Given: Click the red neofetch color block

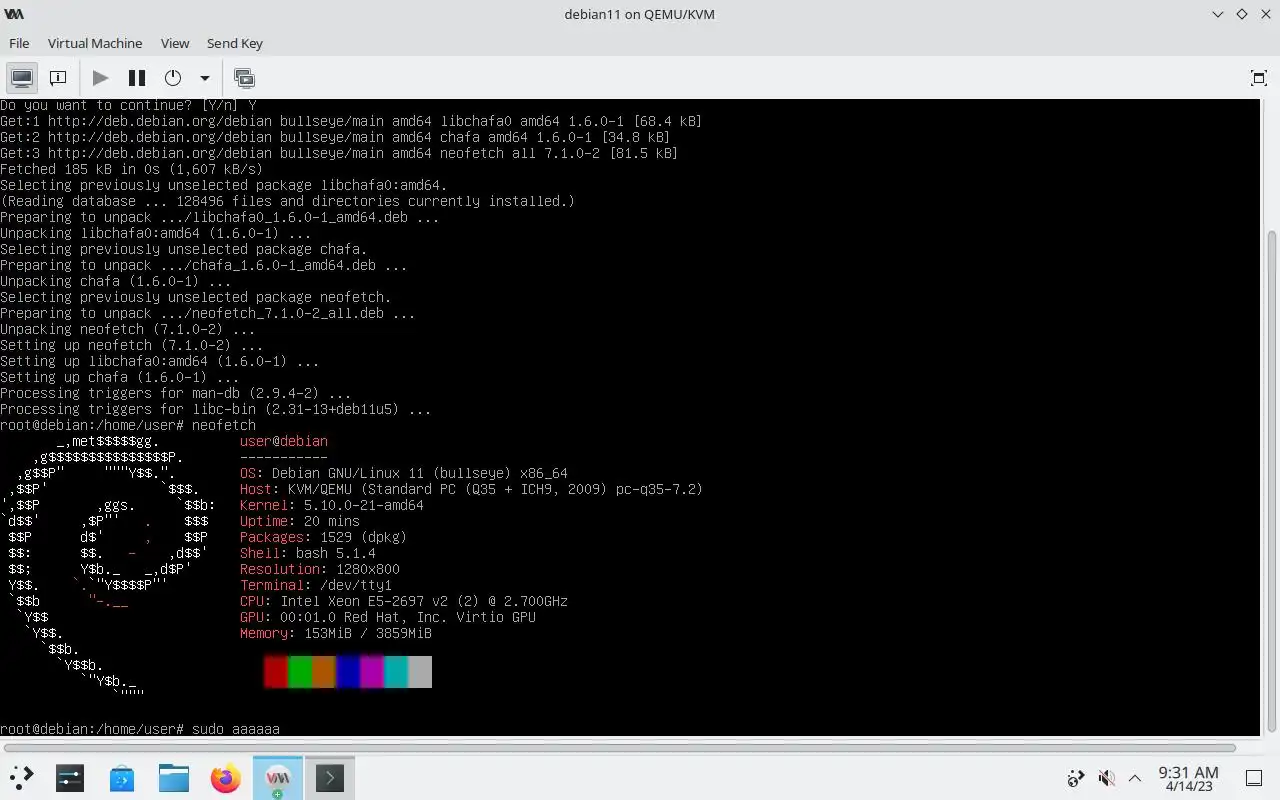Looking at the screenshot, I should pyautogui.click(x=276, y=672).
